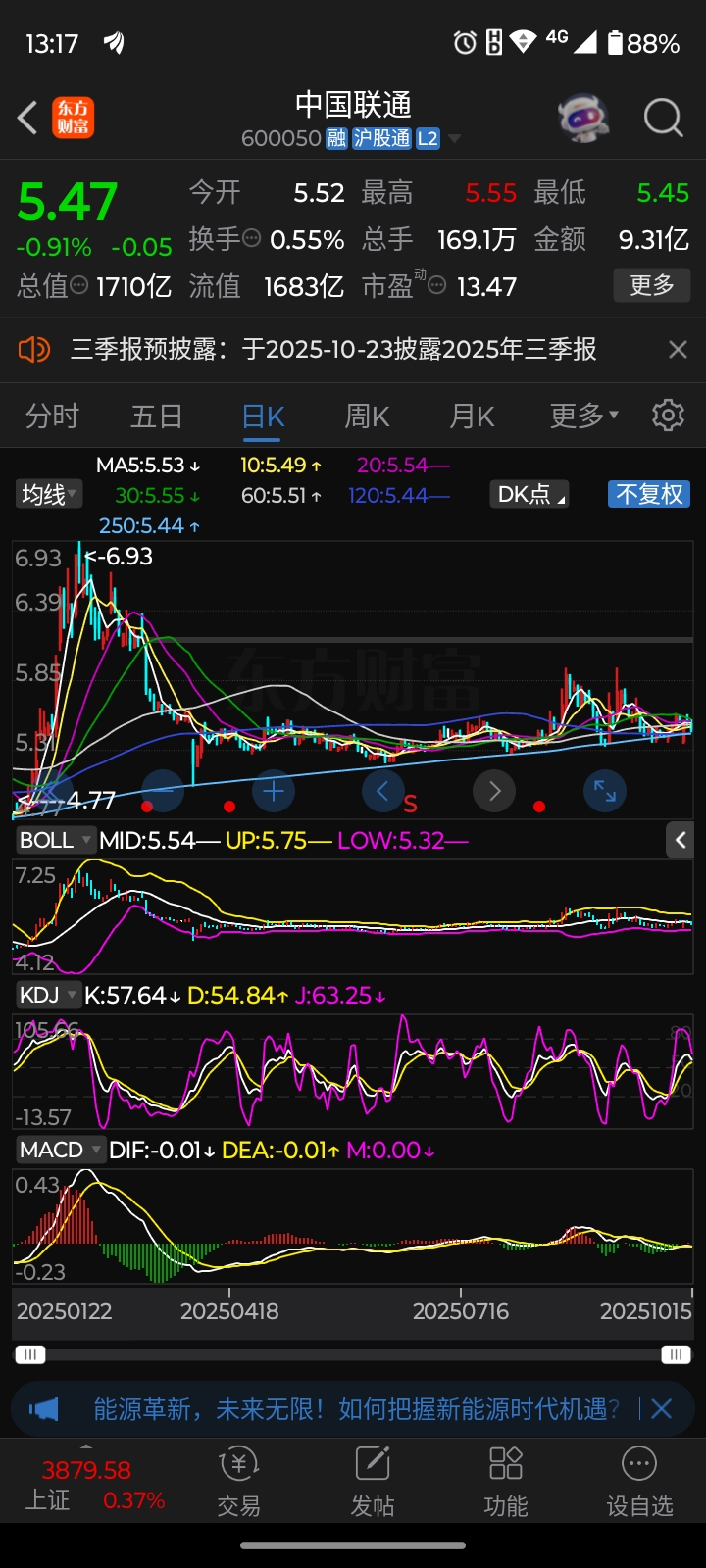
Task: Expand the 更多 chart period dropdown
Action: point(584,416)
